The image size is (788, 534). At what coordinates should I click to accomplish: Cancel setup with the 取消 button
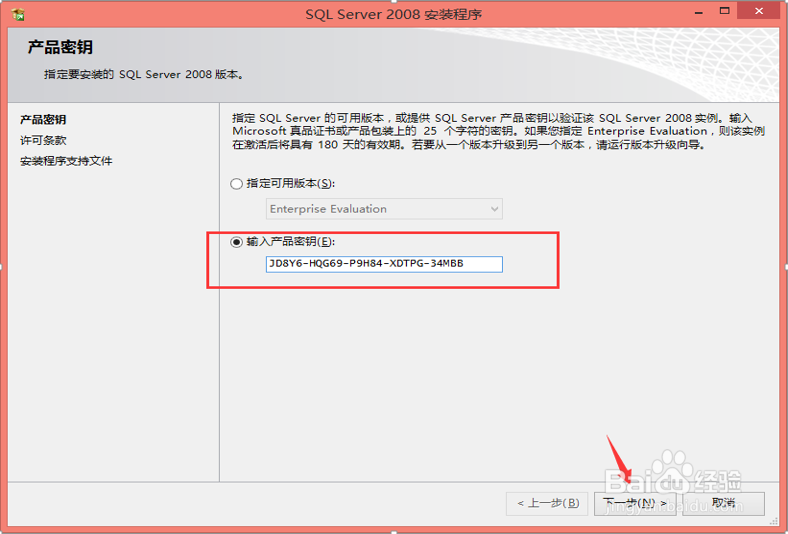(724, 503)
